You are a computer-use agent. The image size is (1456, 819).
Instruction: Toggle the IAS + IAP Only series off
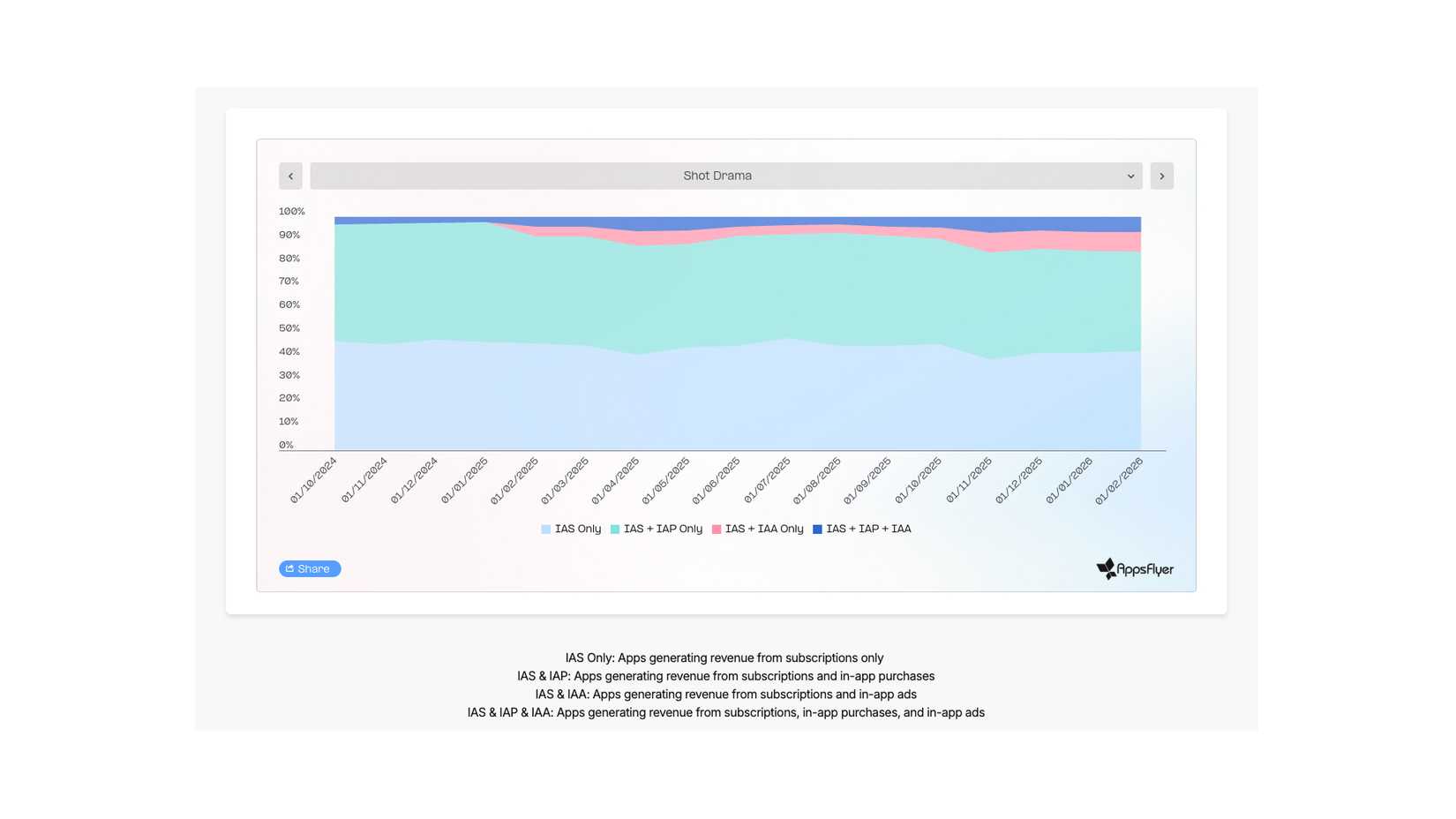click(x=657, y=529)
